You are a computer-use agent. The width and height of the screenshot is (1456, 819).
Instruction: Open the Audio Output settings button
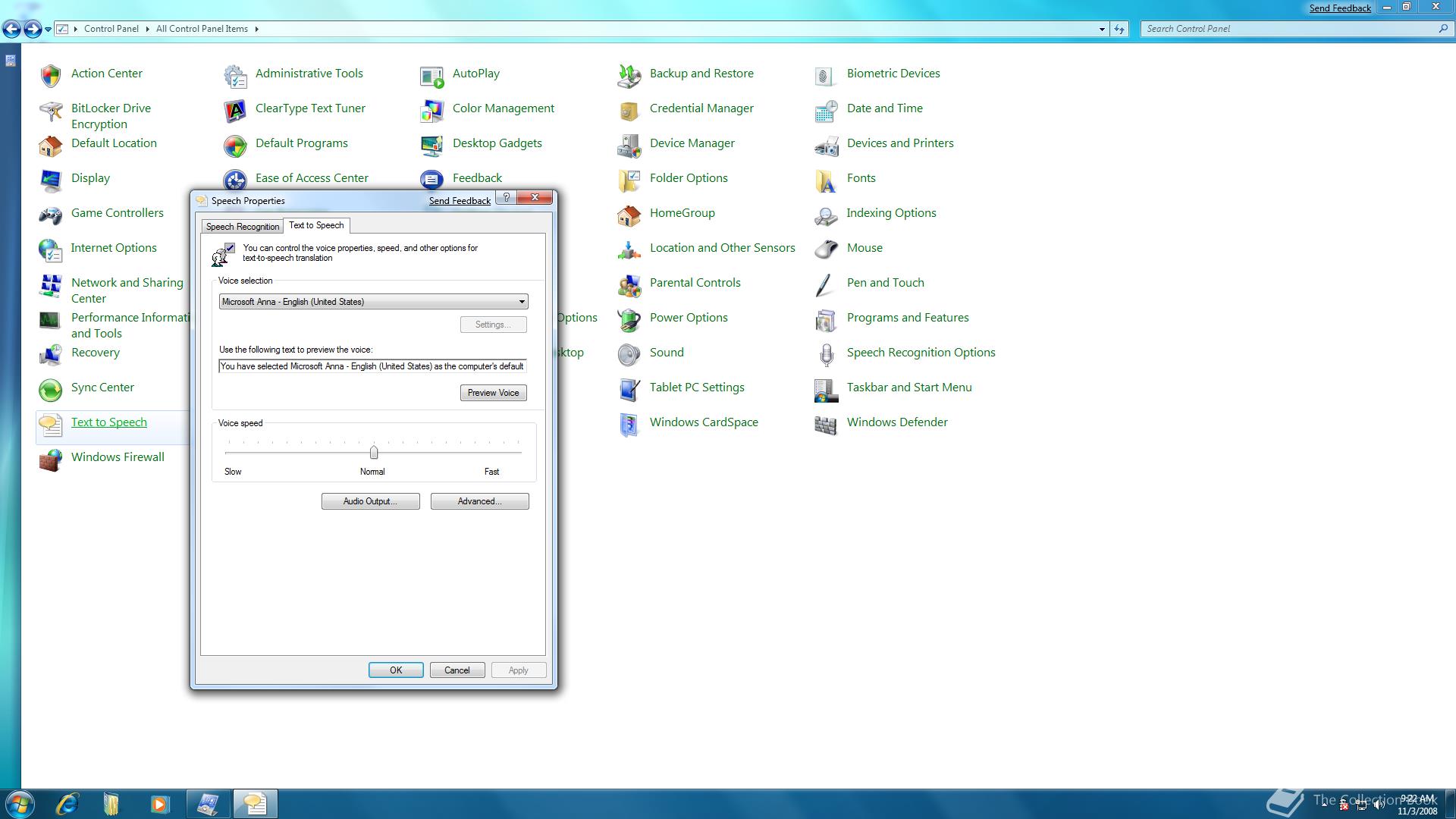coord(371,501)
